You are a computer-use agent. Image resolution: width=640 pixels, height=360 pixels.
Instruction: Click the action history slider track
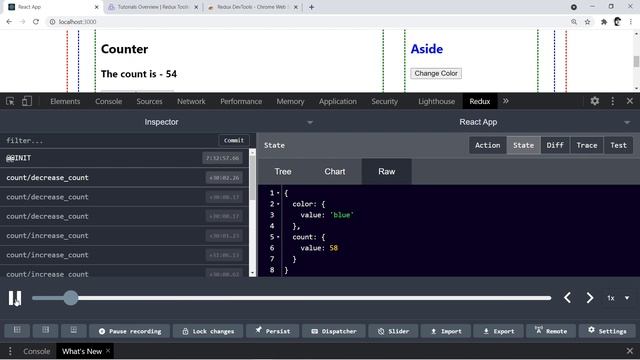(291, 298)
